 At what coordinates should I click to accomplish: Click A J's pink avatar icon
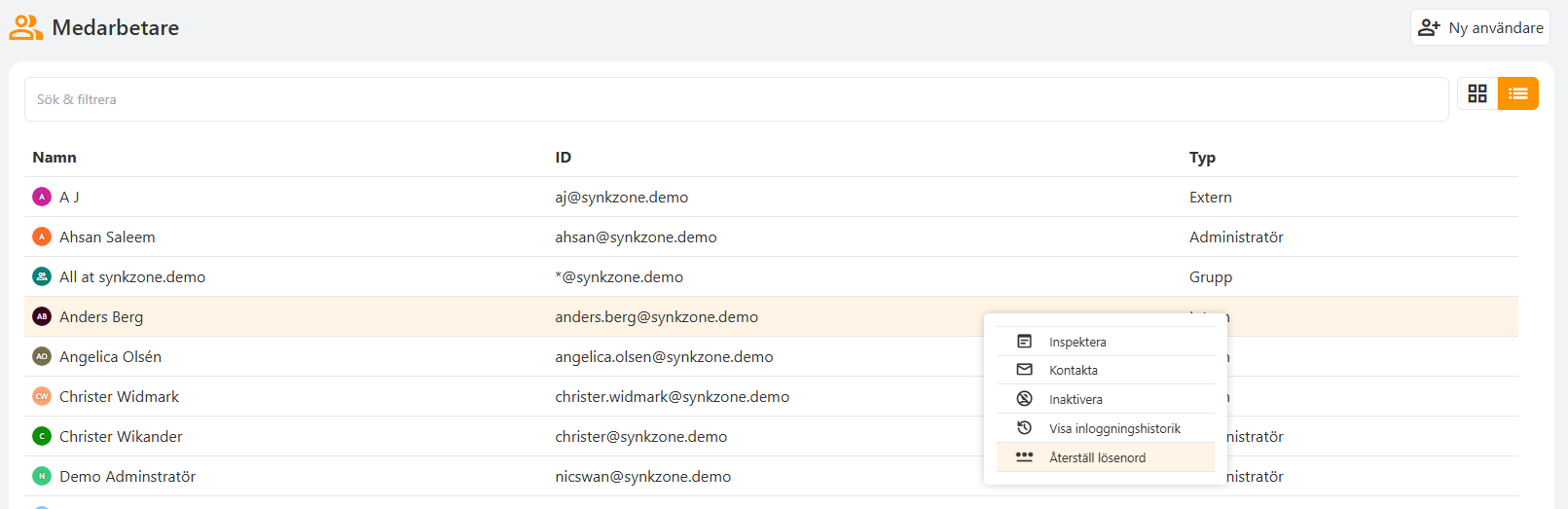coord(42,197)
